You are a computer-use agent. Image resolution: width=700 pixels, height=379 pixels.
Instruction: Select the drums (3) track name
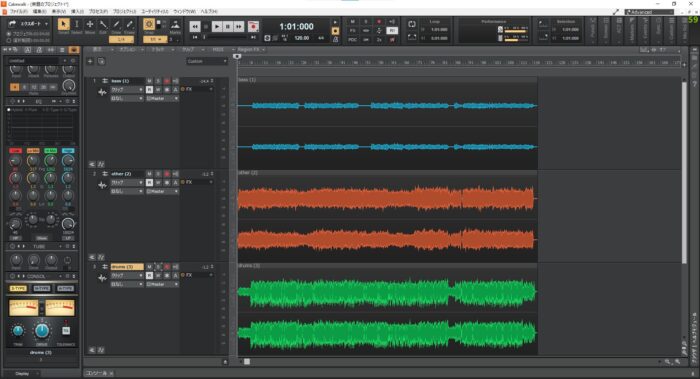click(x=127, y=267)
